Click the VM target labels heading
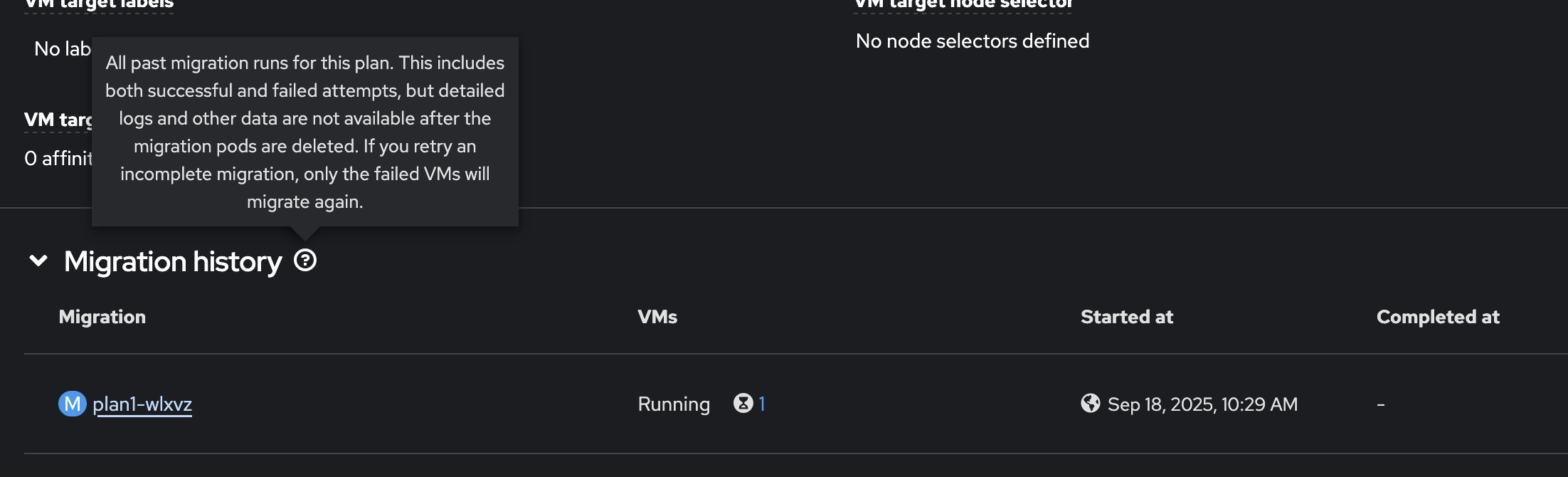Image resolution: width=1568 pixels, height=477 pixels. pyautogui.click(x=99, y=5)
